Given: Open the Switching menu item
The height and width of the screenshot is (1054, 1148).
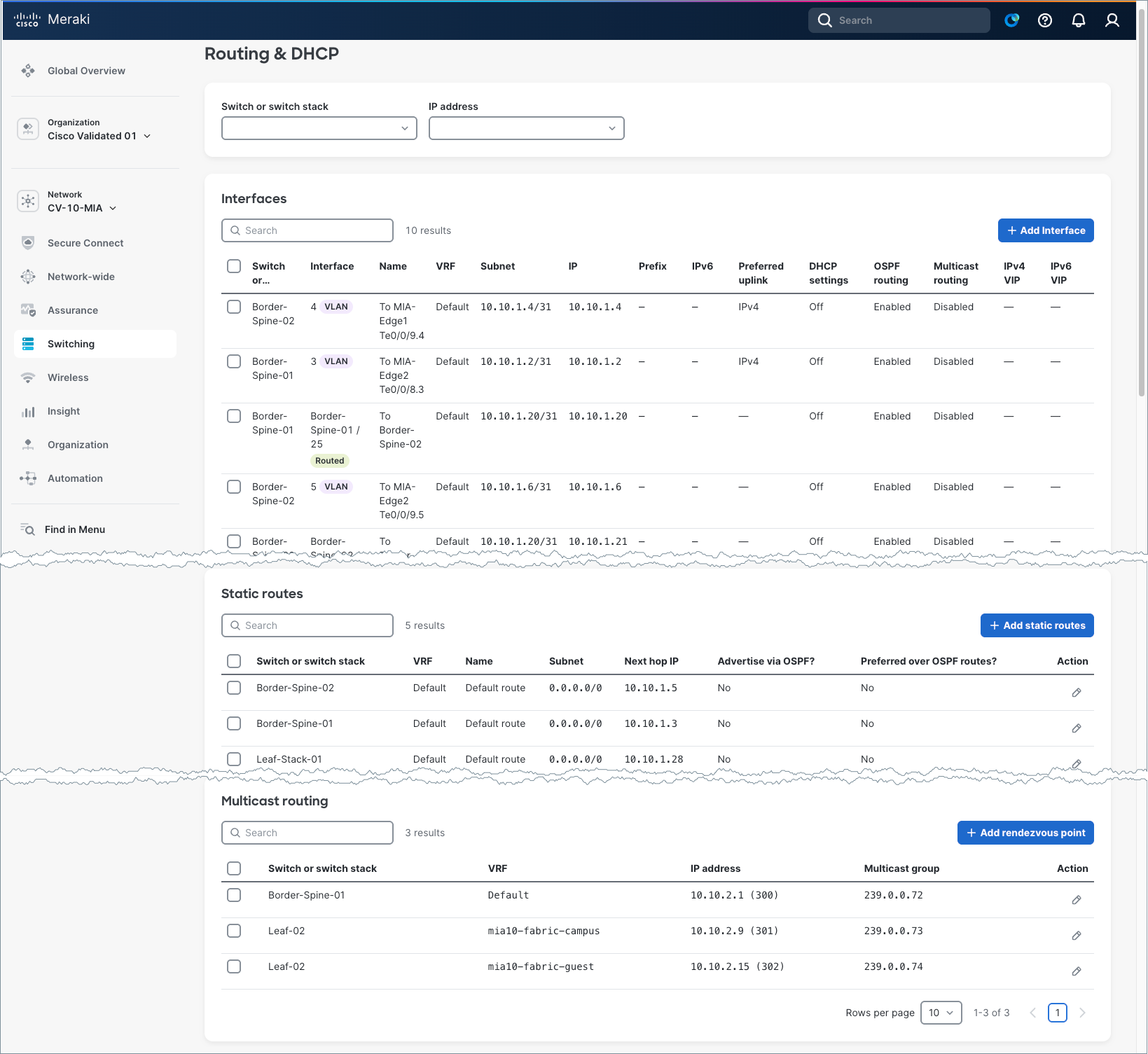Looking at the screenshot, I should (95, 344).
